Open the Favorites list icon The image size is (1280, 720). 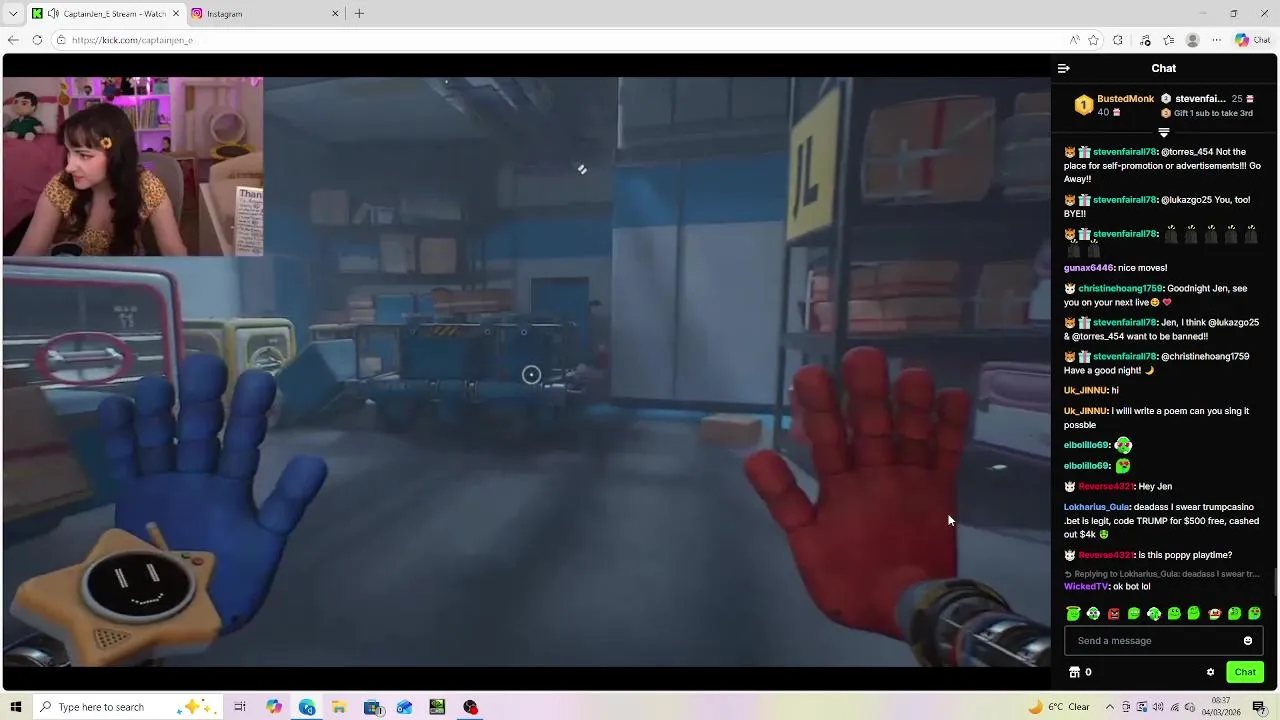click(1168, 40)
